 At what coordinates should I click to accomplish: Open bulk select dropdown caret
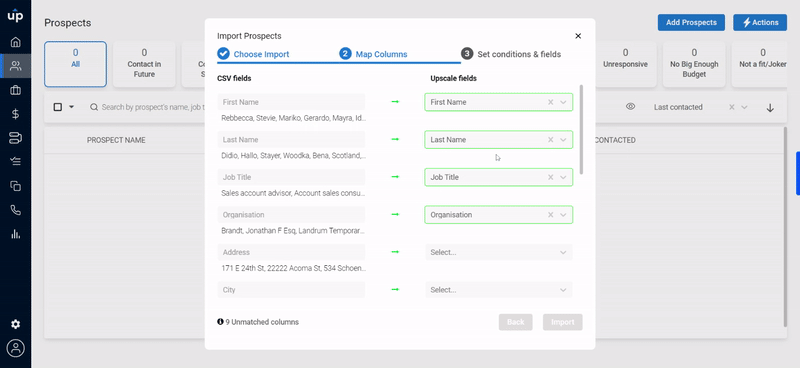[x=71, y=107]
